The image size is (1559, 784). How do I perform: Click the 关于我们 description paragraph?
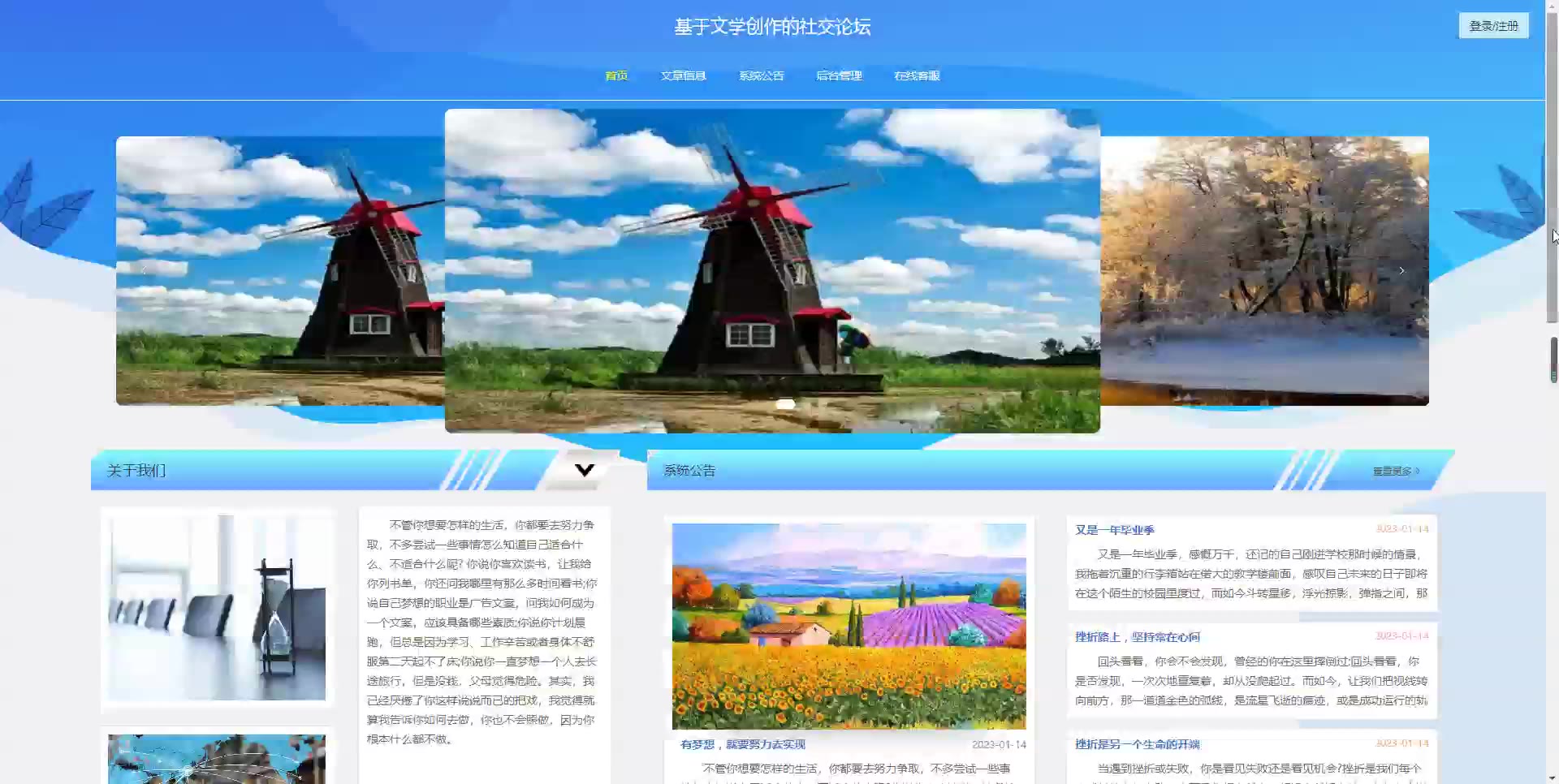(482, 631)
